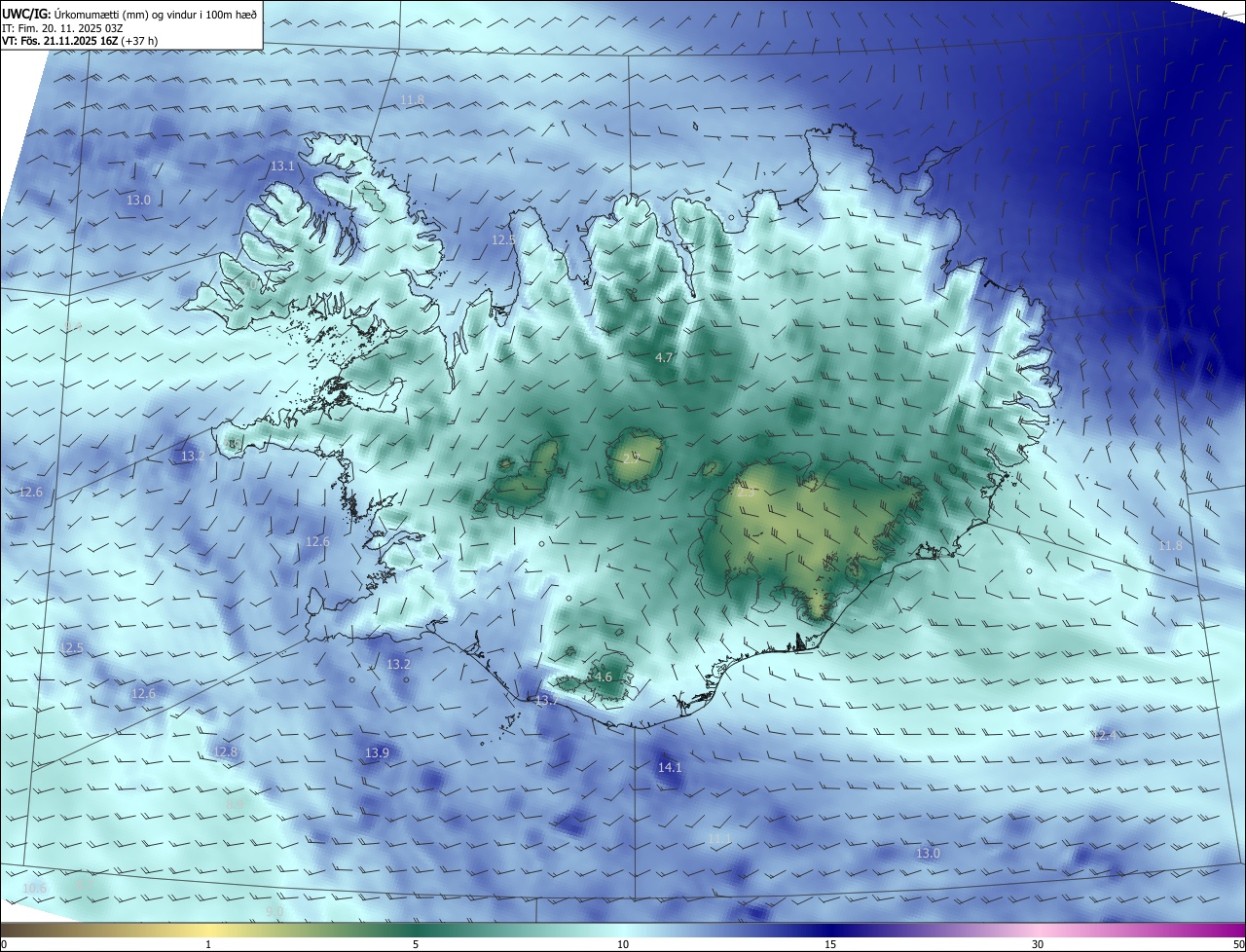Image resolution: width=1246 pixels, height=952 pixels.
Task: Click the 9.0 value above the color scale
Action: pos(275,911)
